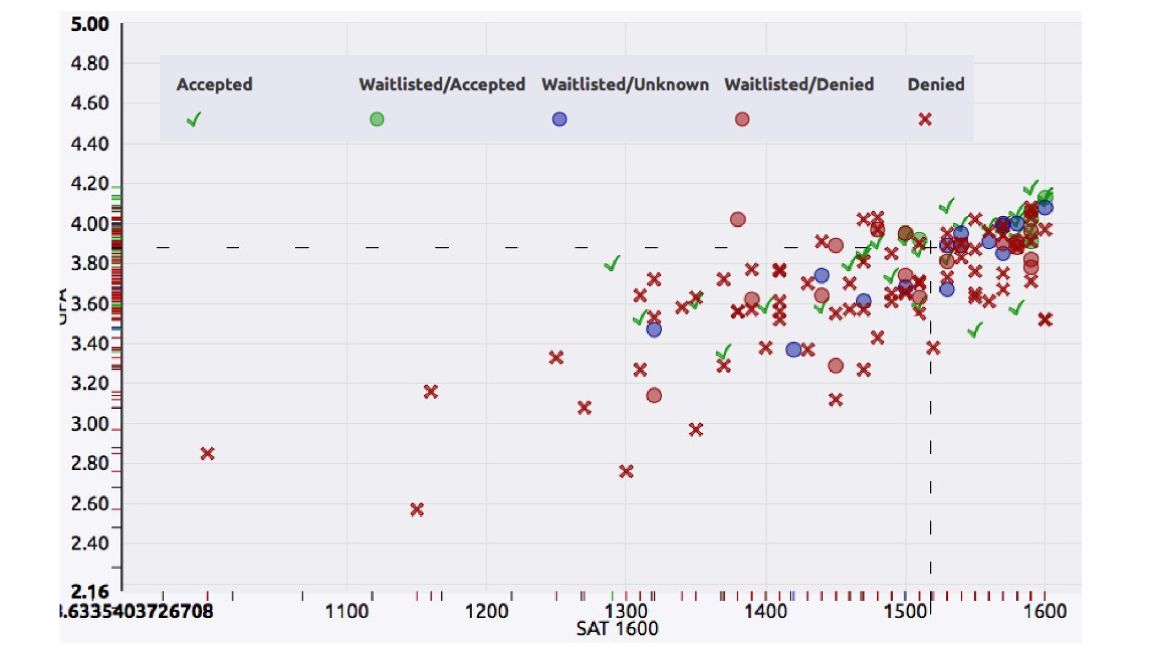
Task: Click the green Accepted checkmark in legend
Action: [x=194, y=119]
